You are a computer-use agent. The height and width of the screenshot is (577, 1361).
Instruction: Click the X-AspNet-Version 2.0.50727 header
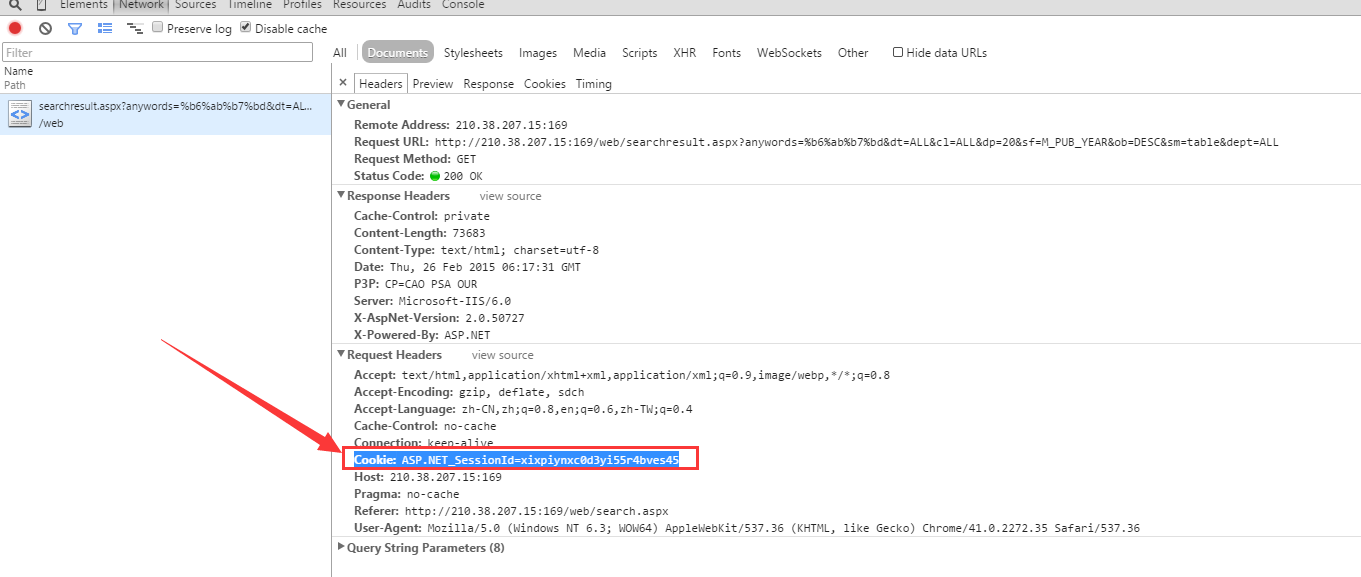tap(439, 318)
